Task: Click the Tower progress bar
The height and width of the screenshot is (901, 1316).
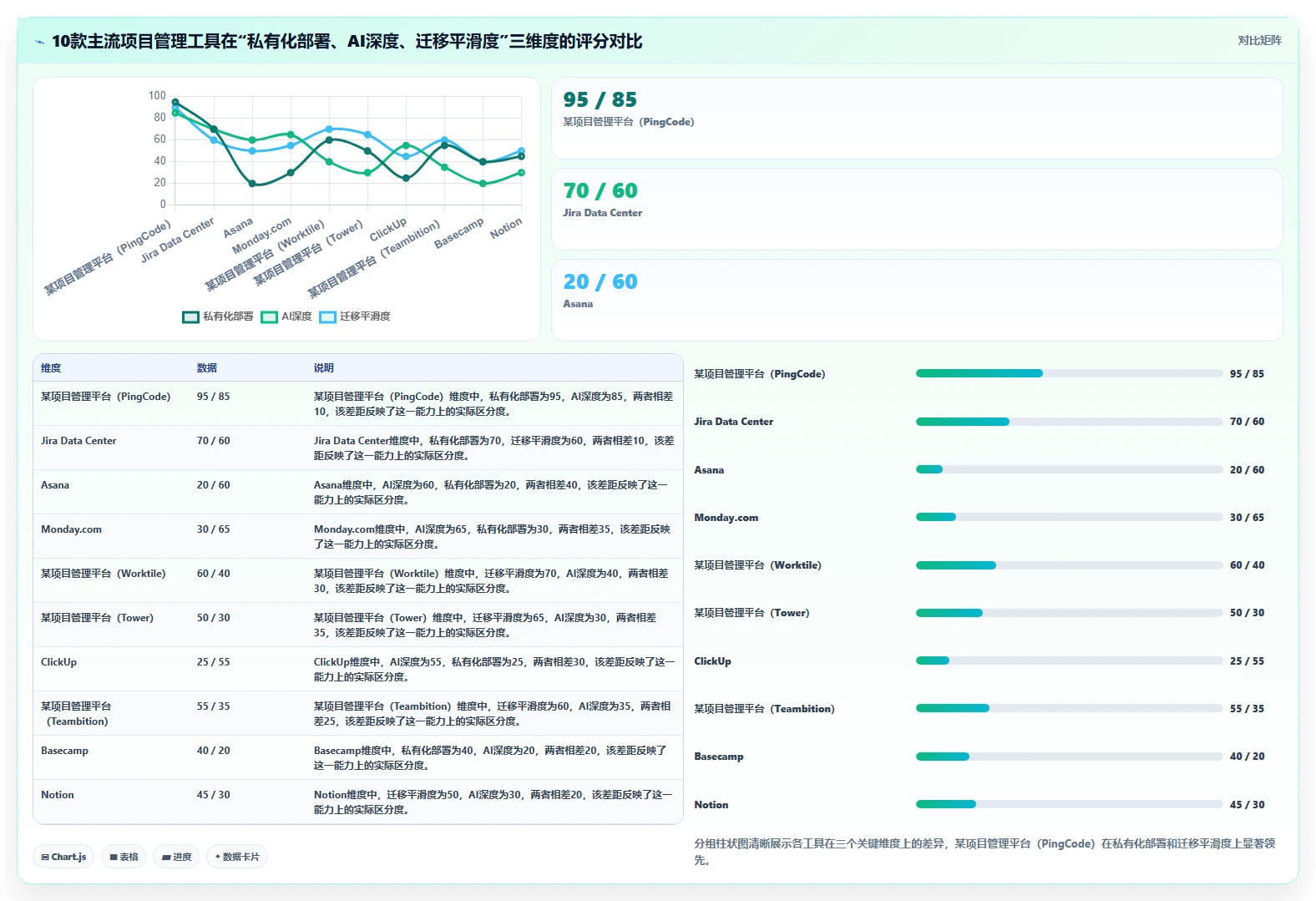Action: pyautogui.click(x=1069, y=613)
